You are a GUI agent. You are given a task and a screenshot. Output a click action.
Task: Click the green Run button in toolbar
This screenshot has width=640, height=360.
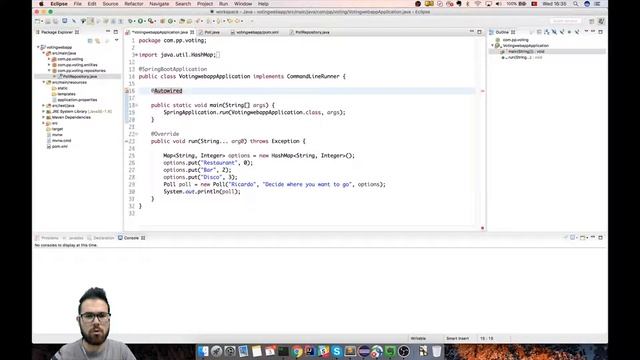140,21
